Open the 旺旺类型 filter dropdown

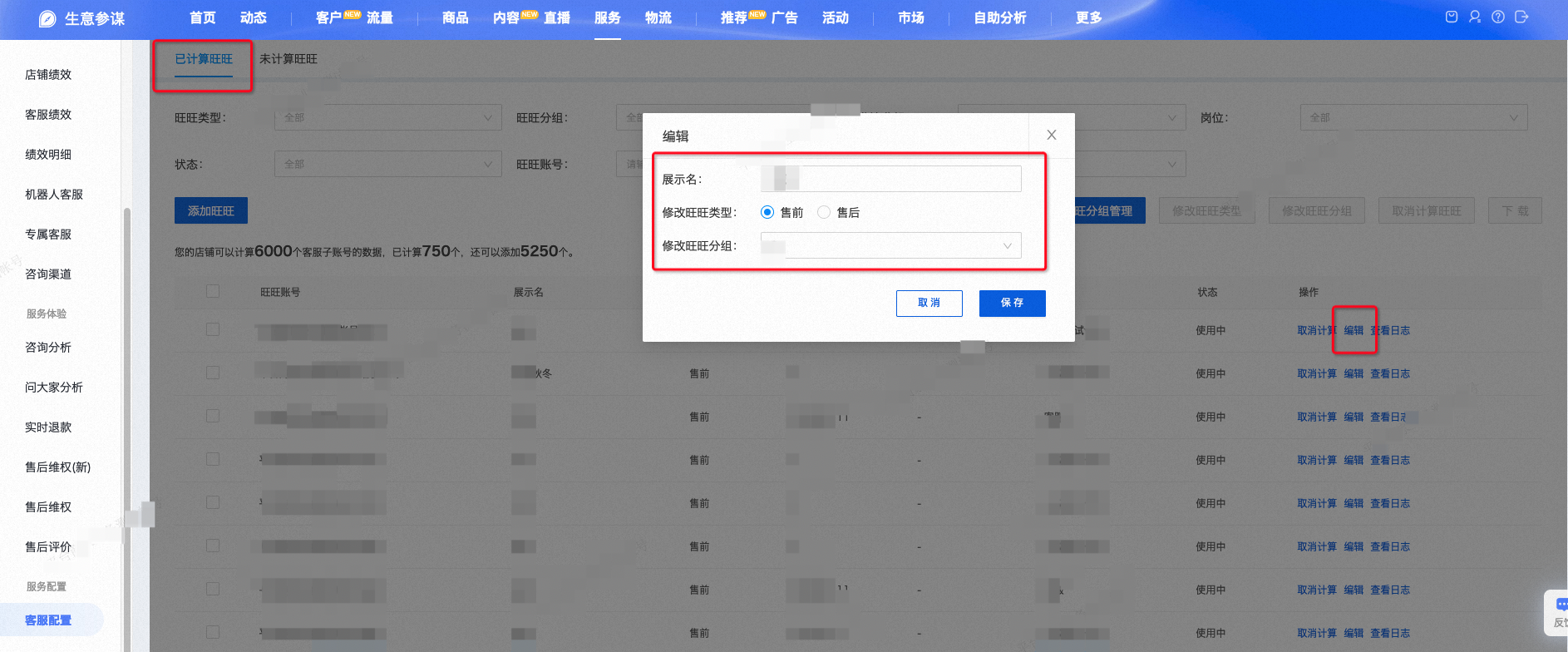388,117
